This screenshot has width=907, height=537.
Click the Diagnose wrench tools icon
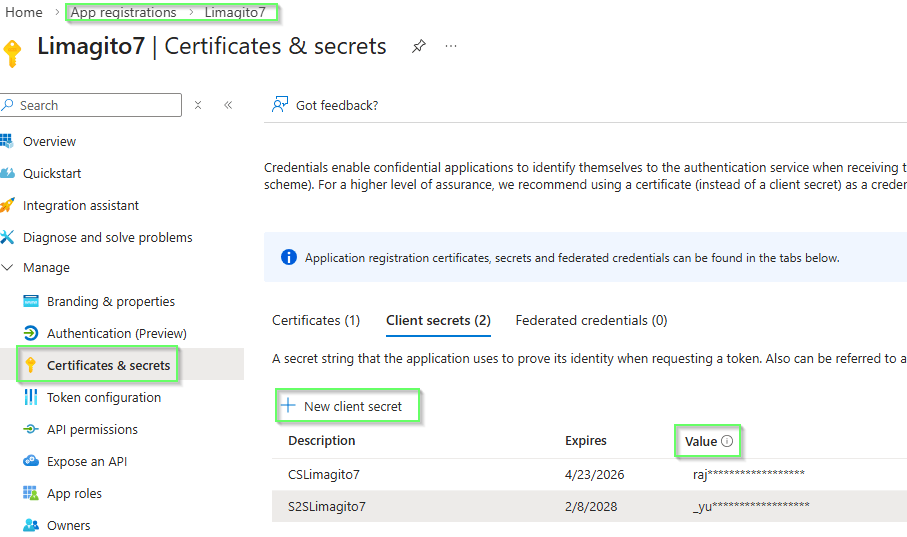pos(7,237)
